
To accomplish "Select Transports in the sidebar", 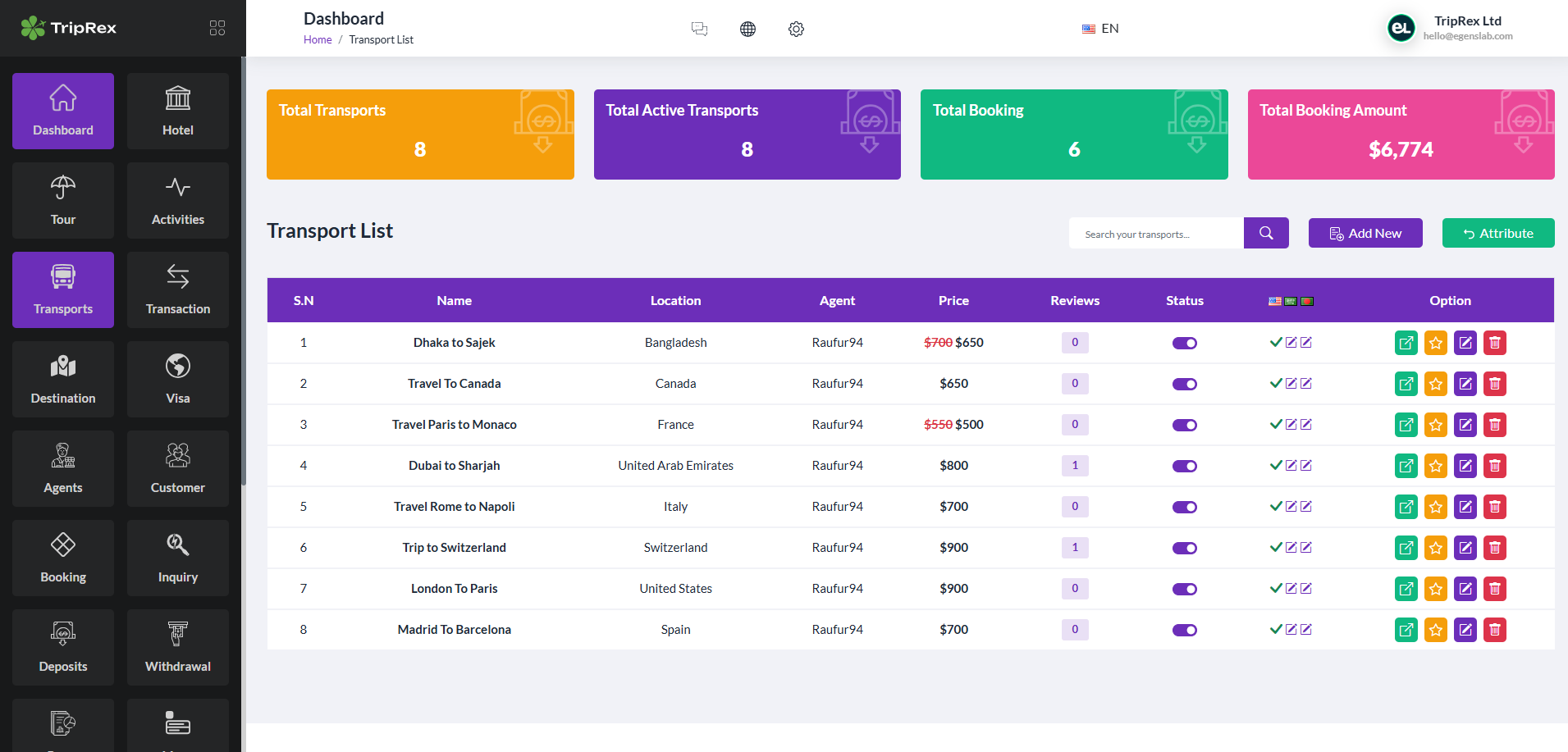I will pos(63,289).
